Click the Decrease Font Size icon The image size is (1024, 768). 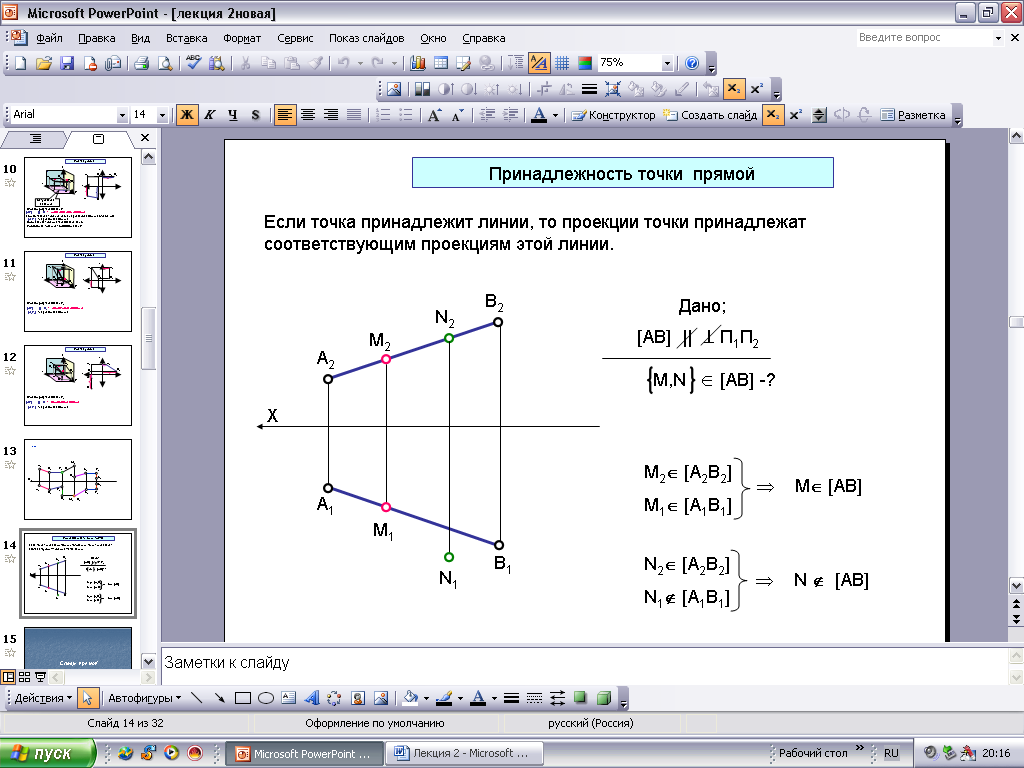coord(458,115)
